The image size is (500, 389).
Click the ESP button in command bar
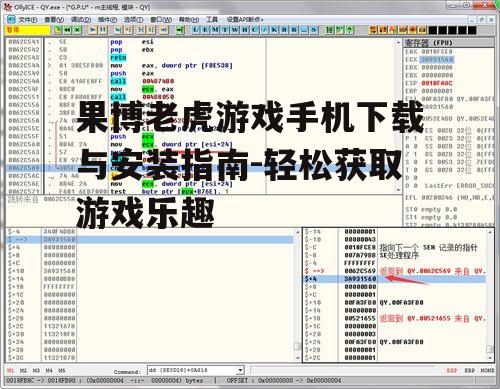pos(452,371)
